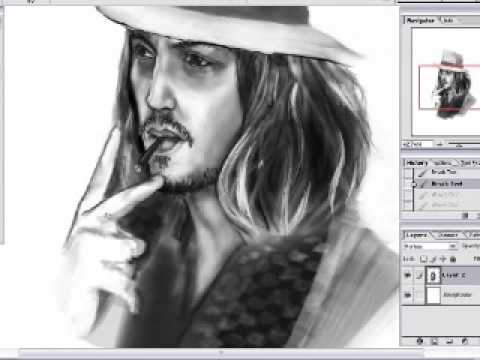This screenshot has width=480, height=360.
Task: Click the button at History panel bottom right
Action: [x=465, y=216]
